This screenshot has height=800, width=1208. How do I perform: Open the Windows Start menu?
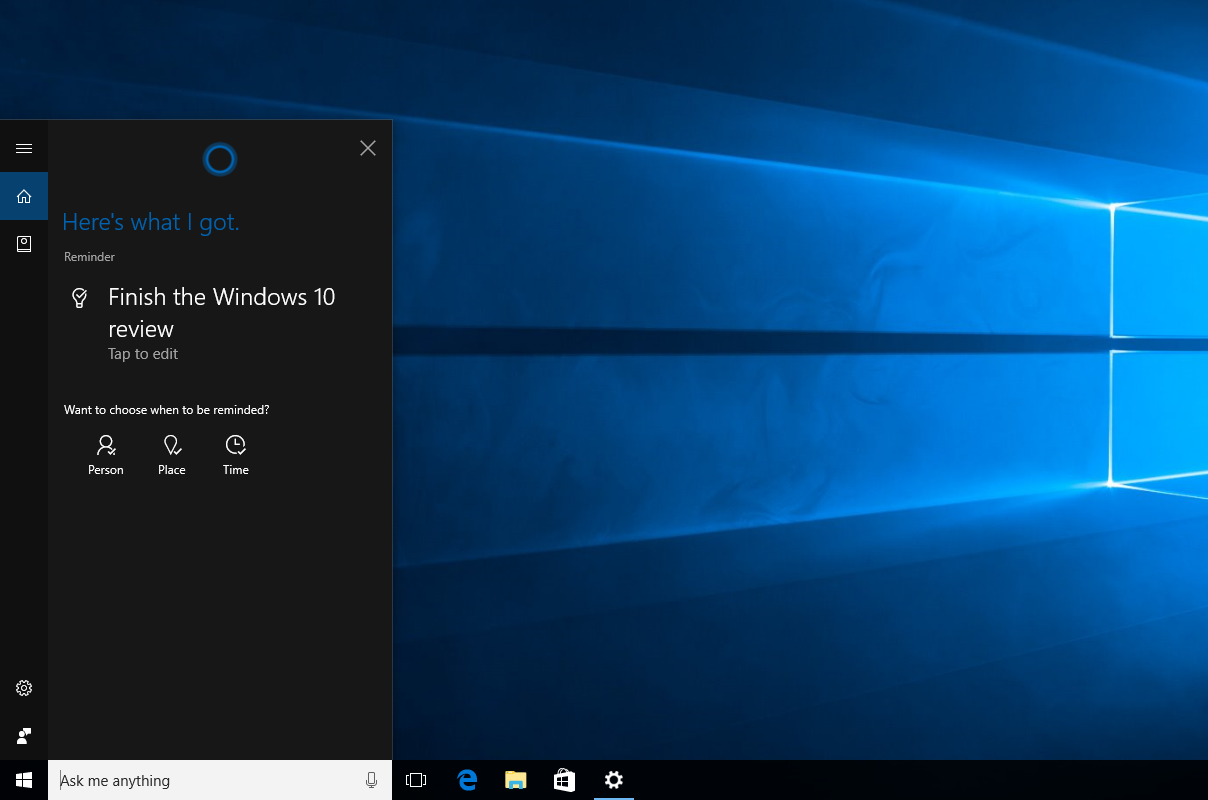tap(24, 780)
